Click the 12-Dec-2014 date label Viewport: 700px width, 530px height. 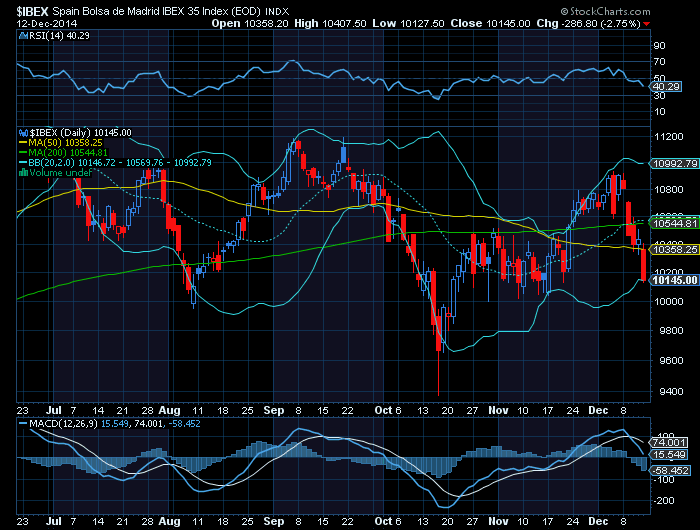pos(47,24)
